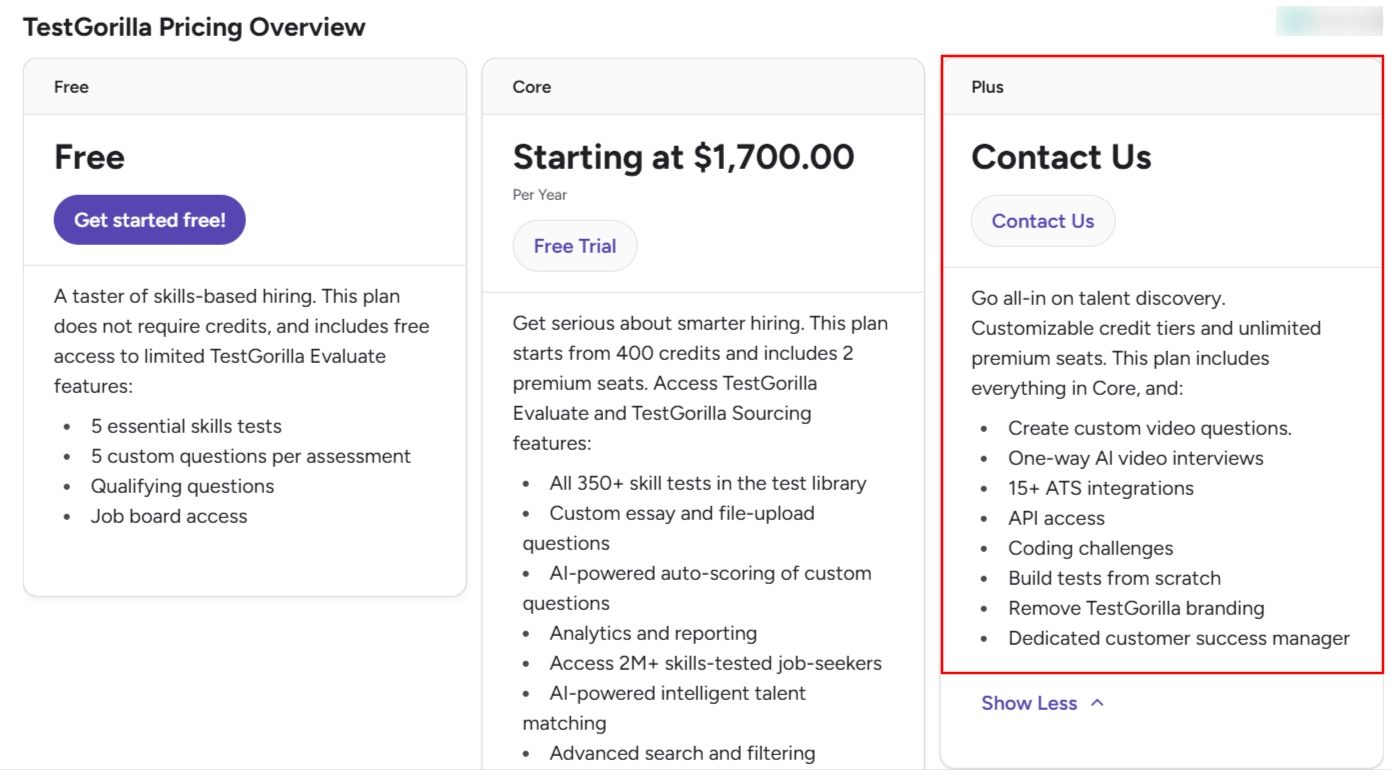Click the Plus plan description paragraph
Screen dimensions: 1391x770
(x=1146, y=343)
